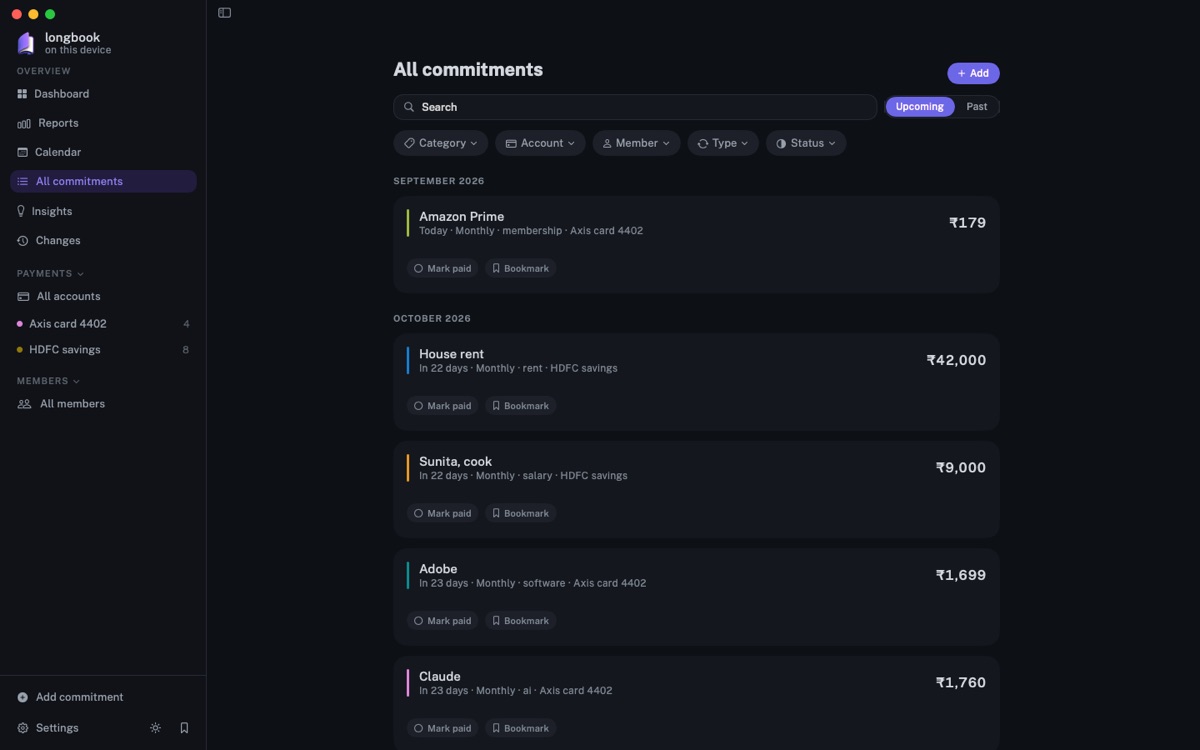This screenshot has height=750, width=1200.
Task: Mark Adobe as paid
Action: [442, 621]
